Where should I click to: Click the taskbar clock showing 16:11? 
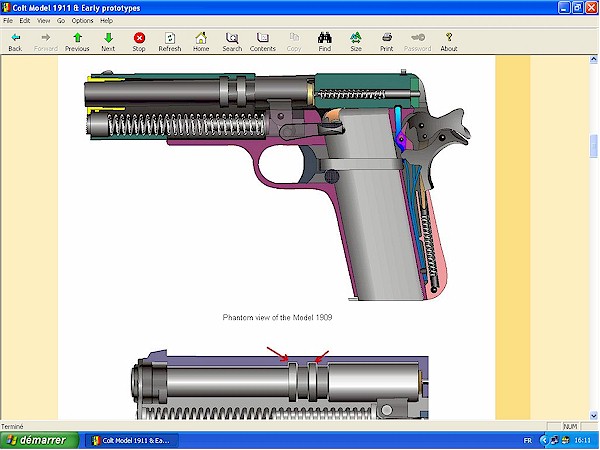582,441
